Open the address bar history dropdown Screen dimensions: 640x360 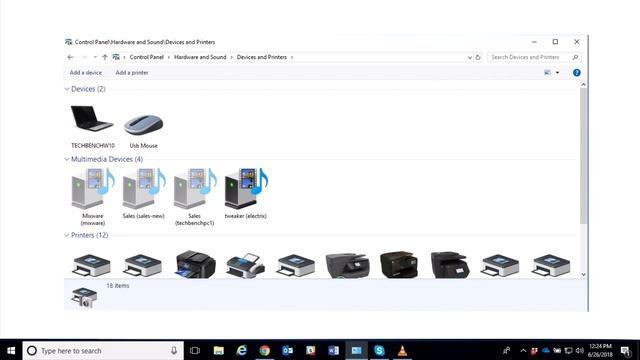point(469,57)
